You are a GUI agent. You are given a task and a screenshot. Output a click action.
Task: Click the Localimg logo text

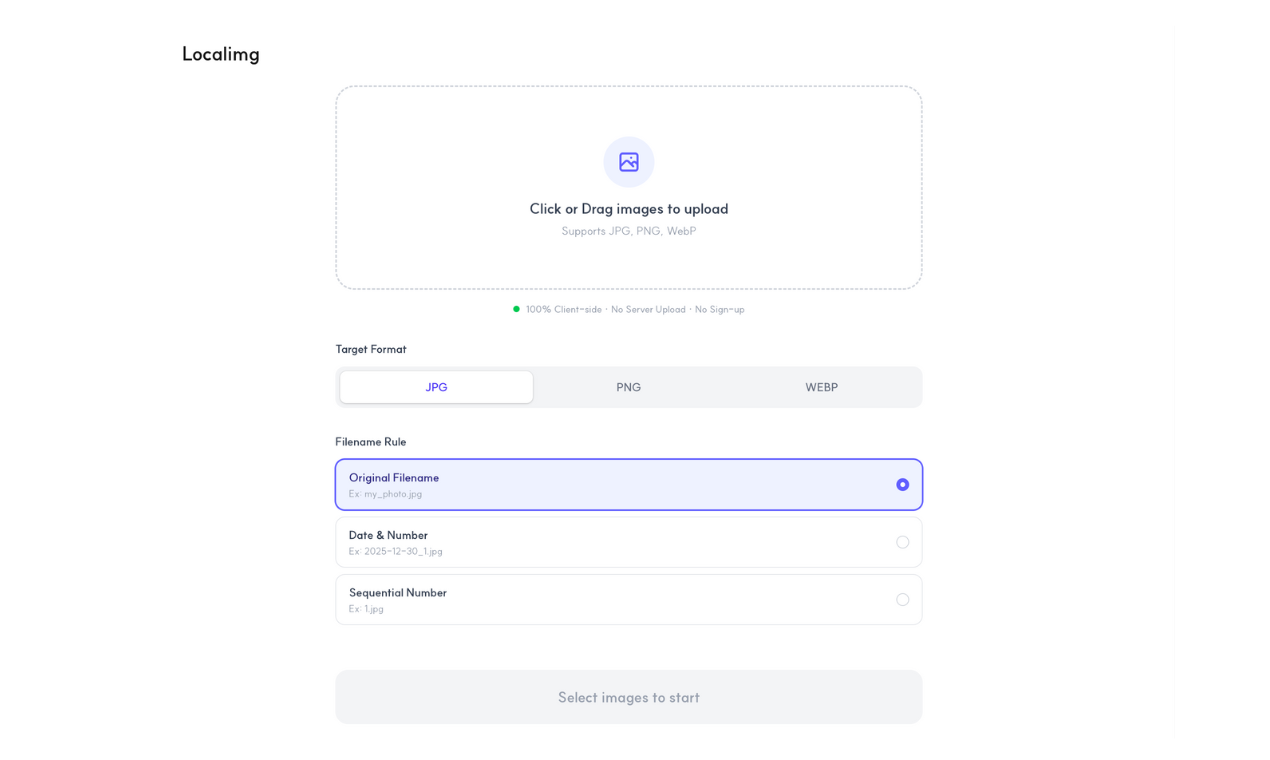220,53
